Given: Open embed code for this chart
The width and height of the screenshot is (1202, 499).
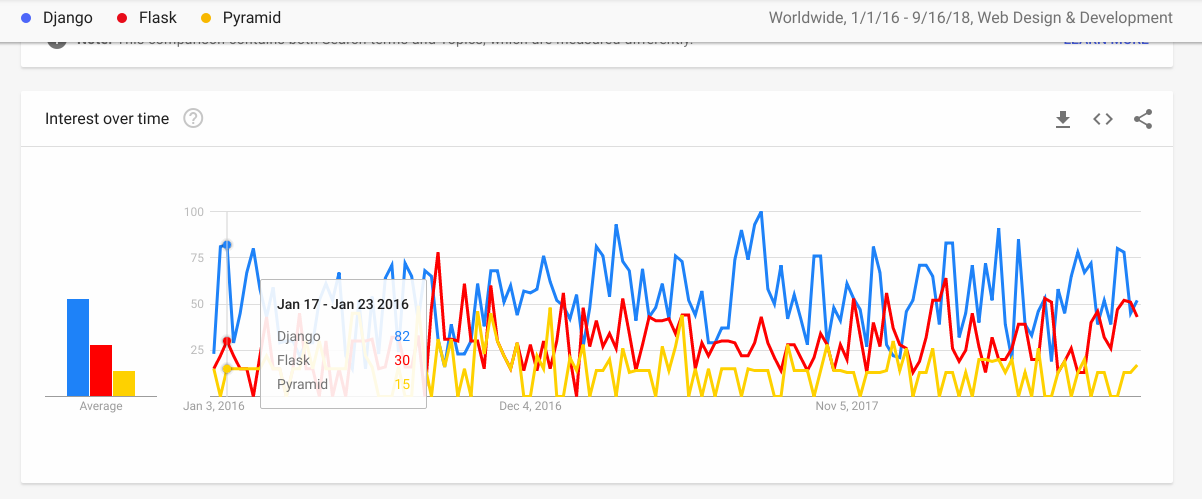Looking at the screenshot, I should click(1103, 119).
